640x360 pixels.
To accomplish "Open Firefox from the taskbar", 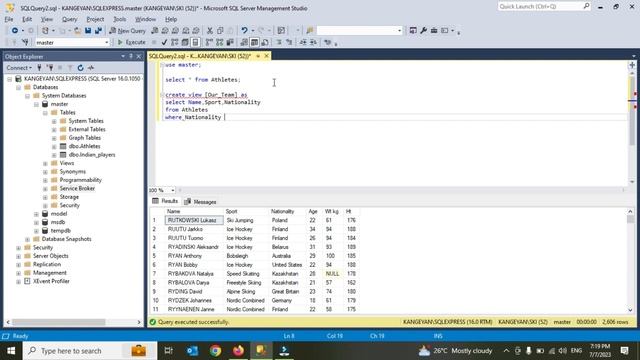I will coord(238,351).
